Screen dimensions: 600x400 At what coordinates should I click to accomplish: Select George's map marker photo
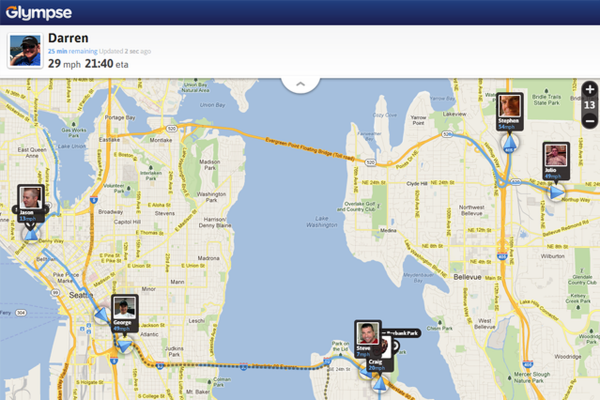tap(125, 308)
